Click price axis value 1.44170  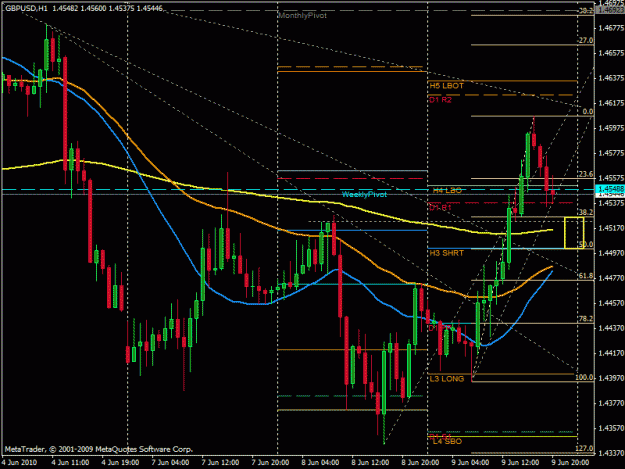point(611,353)
